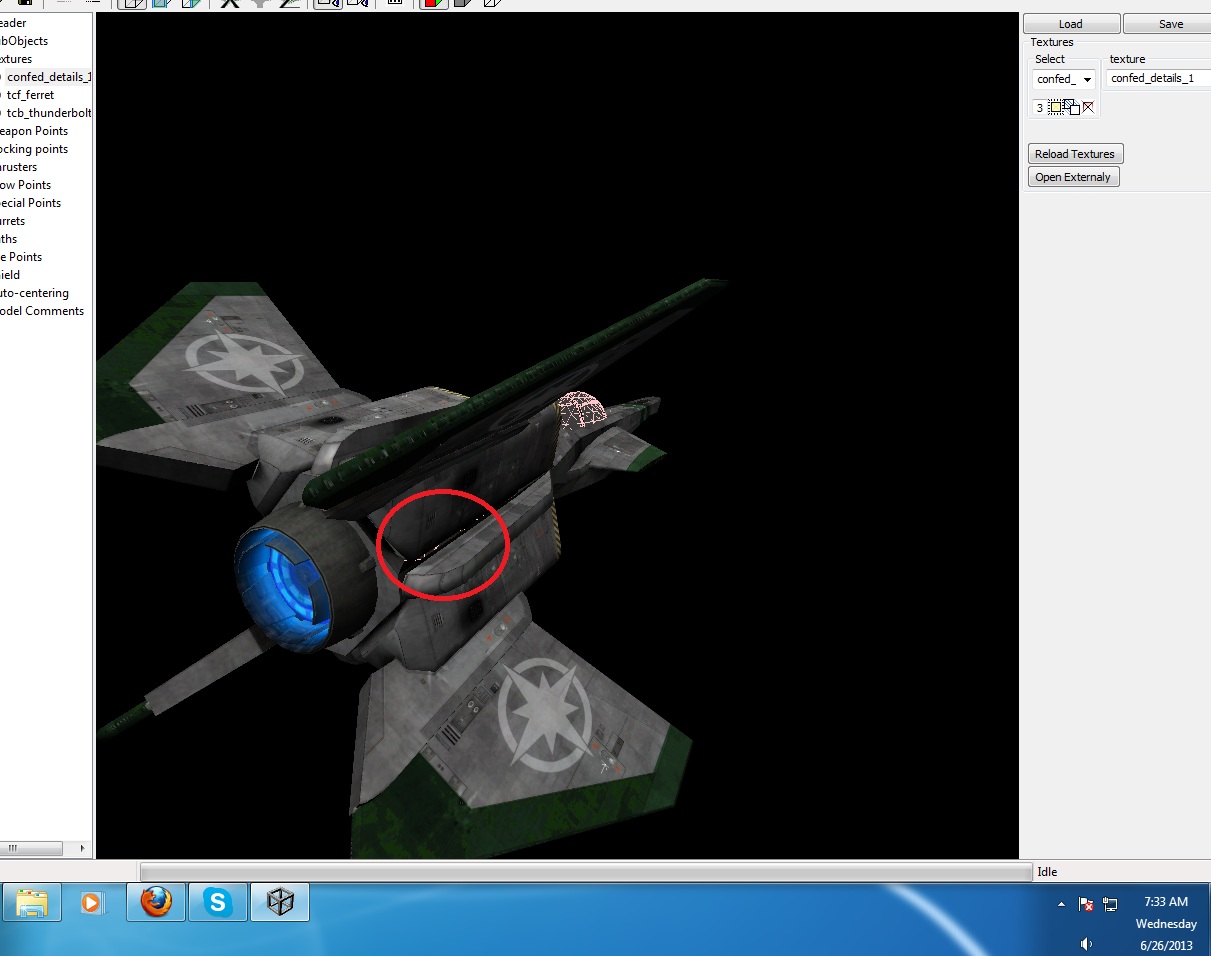This screenshot has width=1211, height=956.
Task: Select the Glow Points tree row
Action: click(x=26, y=185)
